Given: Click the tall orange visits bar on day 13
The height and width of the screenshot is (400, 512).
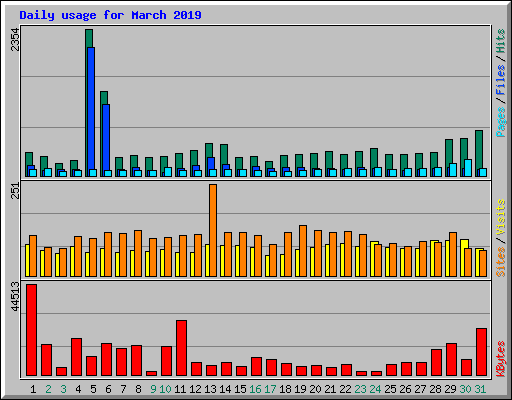Looking at the screenshot, I should (213, 230).
